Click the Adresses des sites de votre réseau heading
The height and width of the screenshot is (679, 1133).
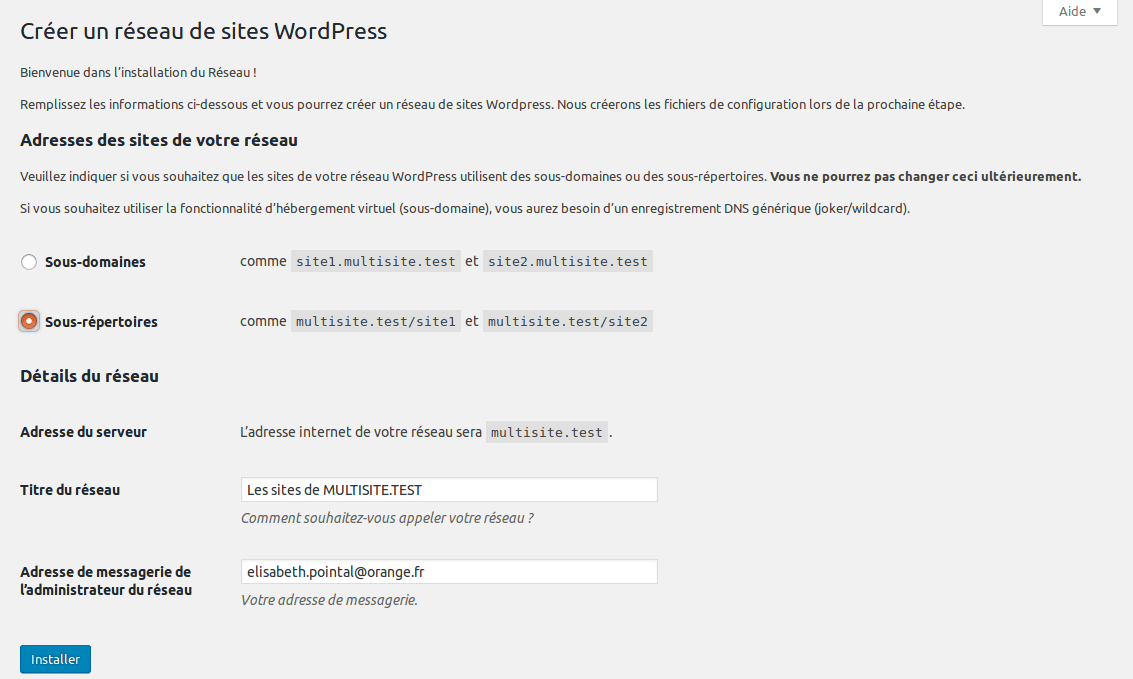(x=159, y=140)
